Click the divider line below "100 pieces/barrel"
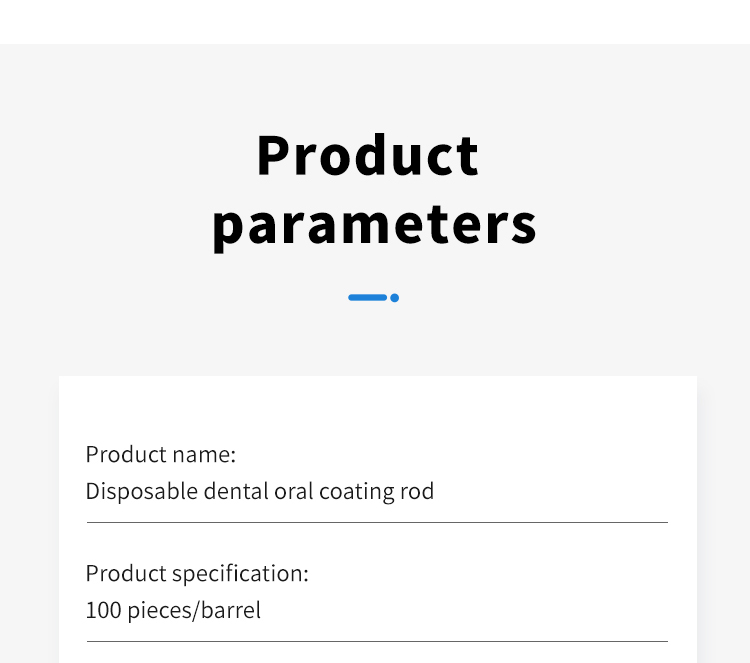 [x=377, y=641]
